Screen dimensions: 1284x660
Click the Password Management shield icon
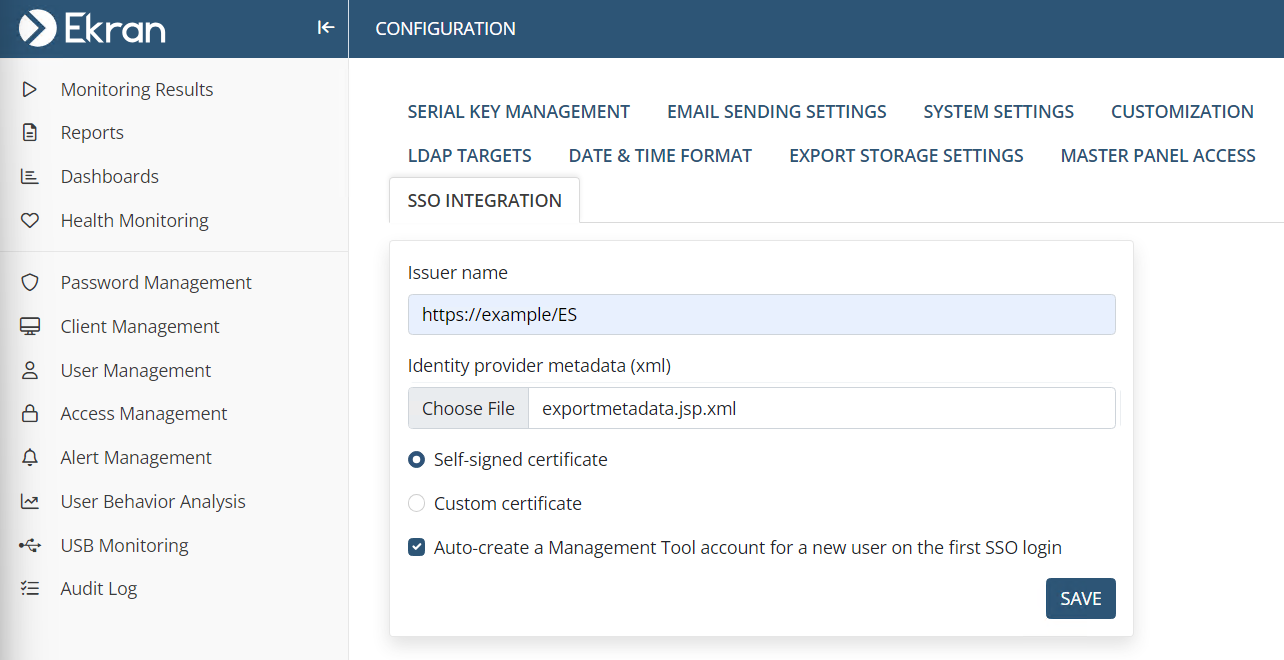[29, 283]
